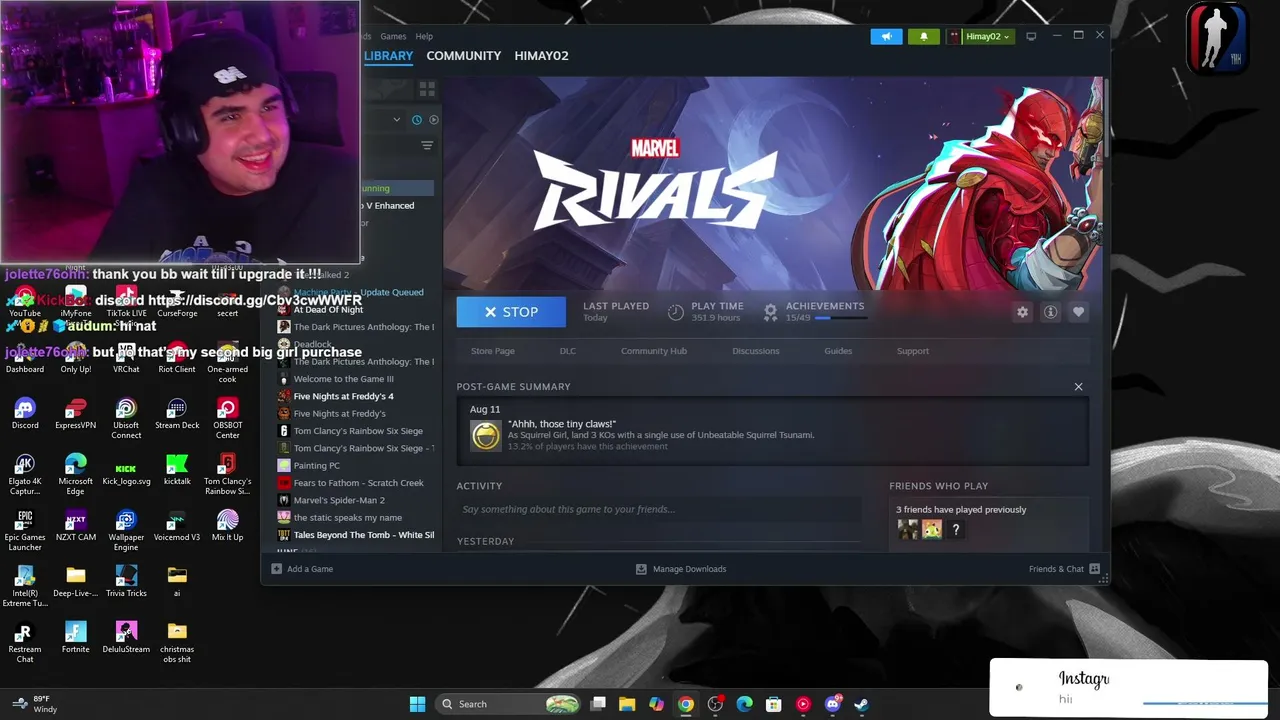The height and width of the screenshot is (720, 1280).
Task: Stop the running Marvel Rivals game
Action: [511, 312]
